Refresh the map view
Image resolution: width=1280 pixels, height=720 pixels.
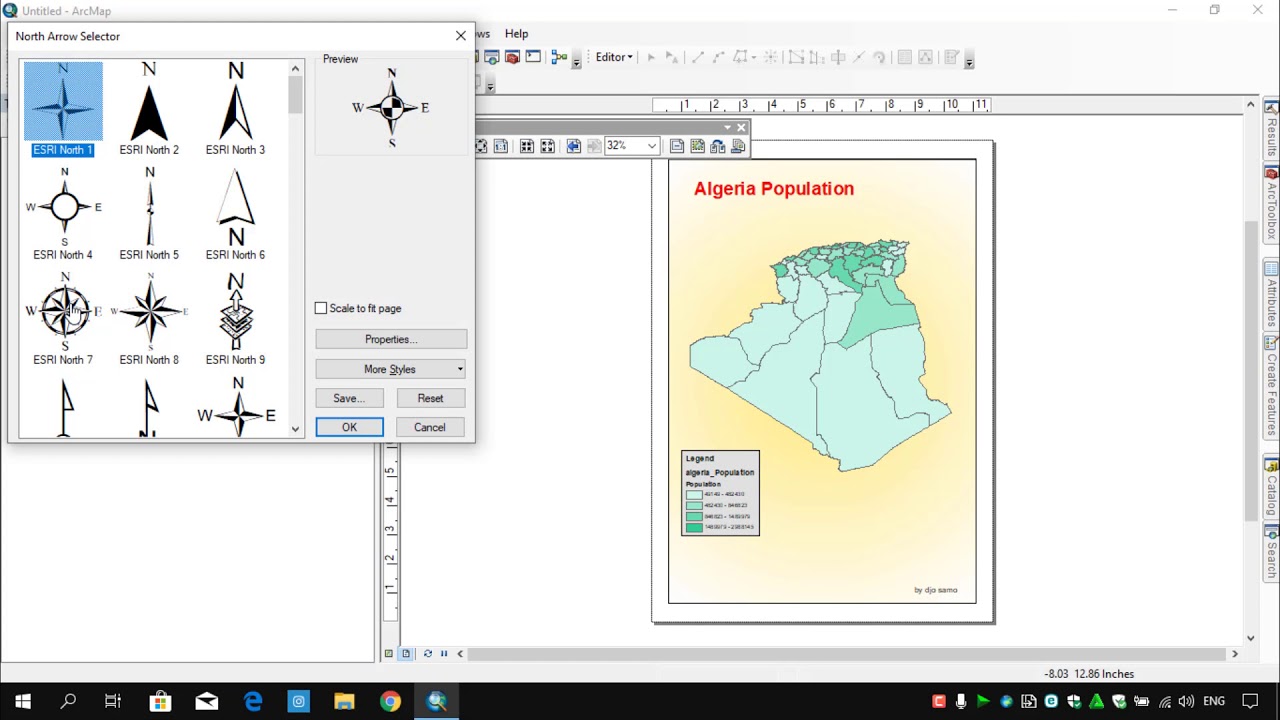pos(428,654)
